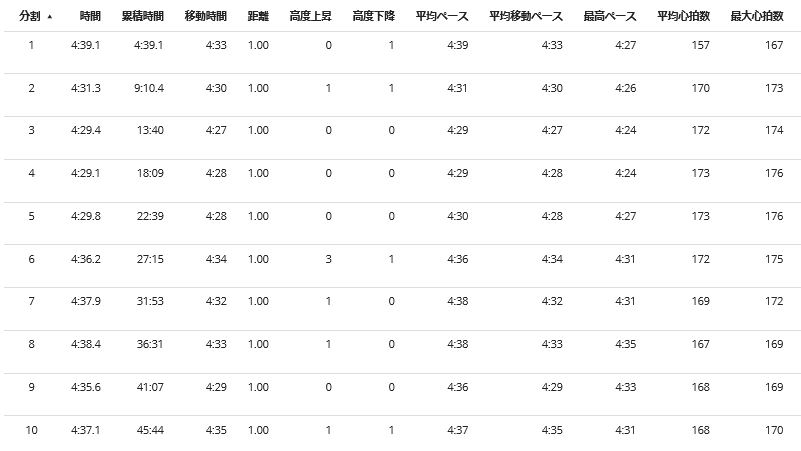Image resolution: width=801 pixels, height=451 pixels.
Task: Sort by 高度下降 column header
Action: (373, 16)
